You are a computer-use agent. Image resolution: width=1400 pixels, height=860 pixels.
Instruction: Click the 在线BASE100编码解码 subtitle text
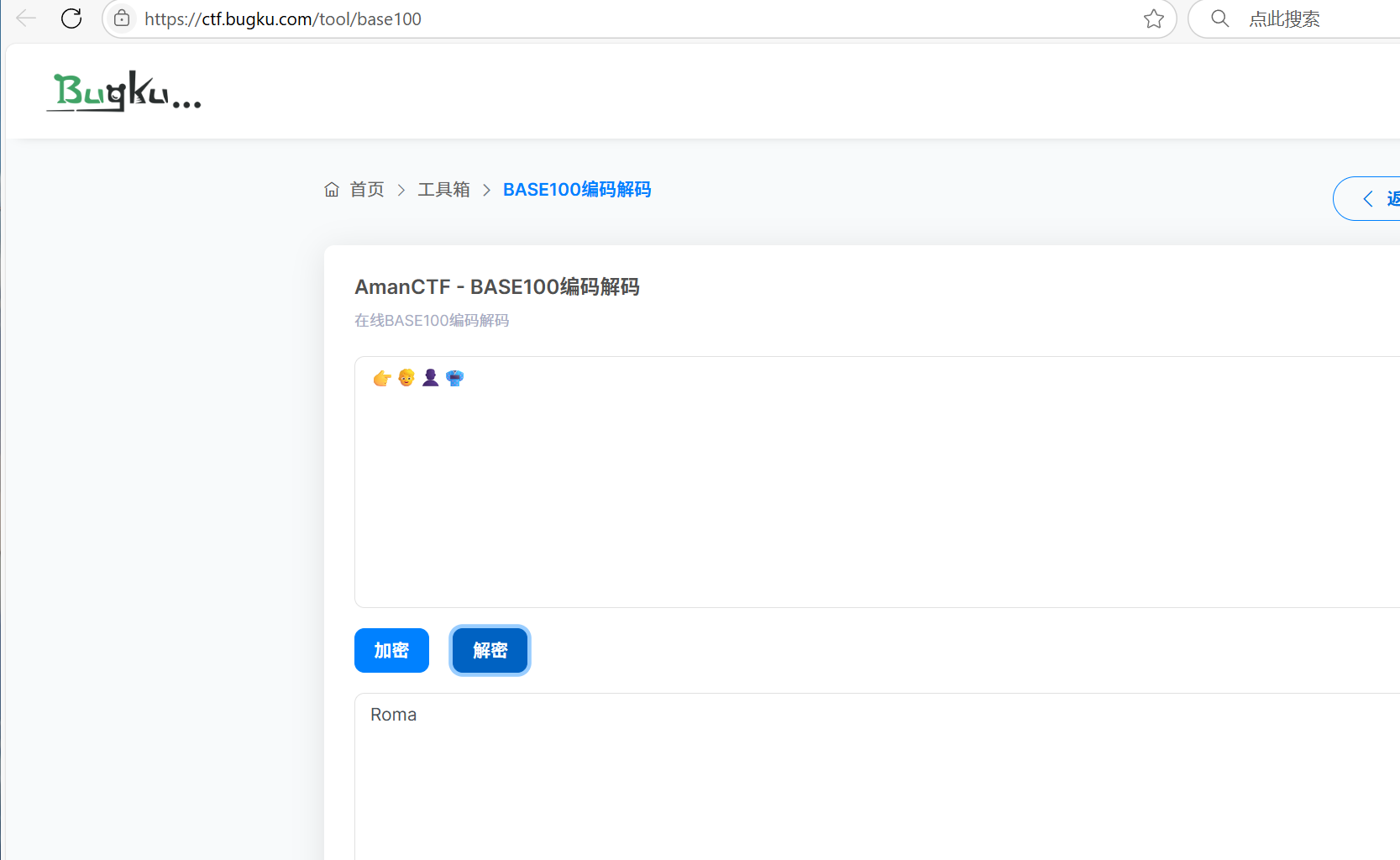(x=432, y=321)
